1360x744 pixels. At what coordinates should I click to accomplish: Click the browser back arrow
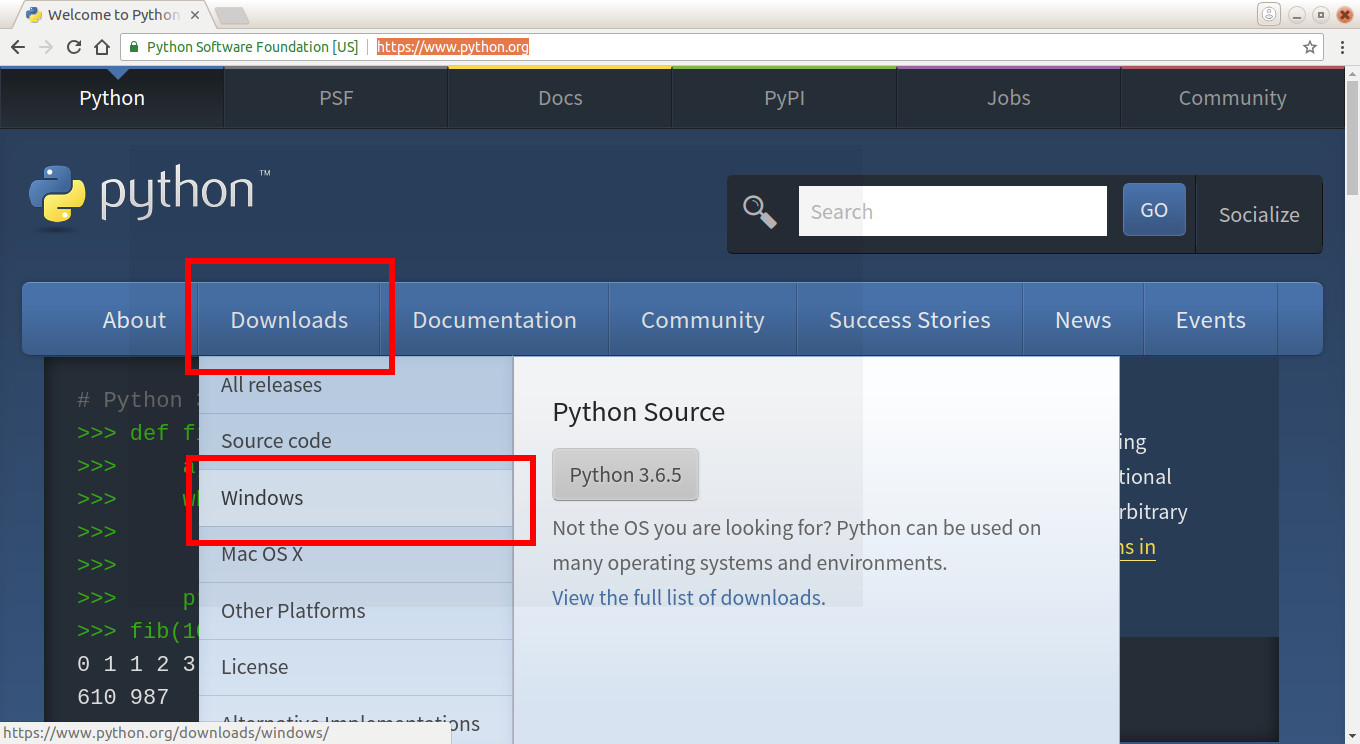pos(18,47)
